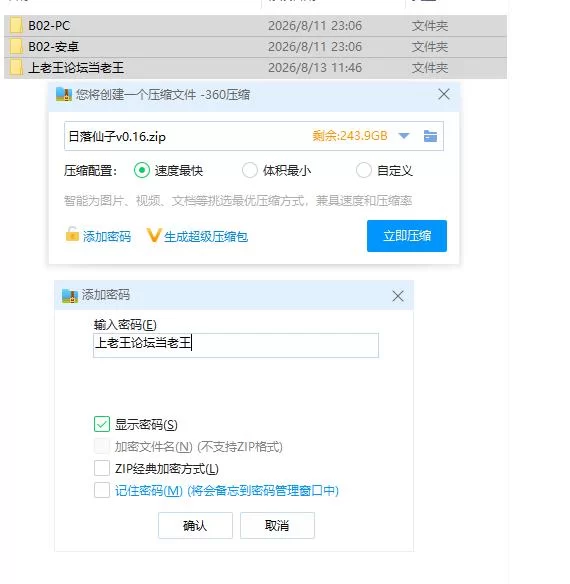This screenshot has height=584, width=570.
Task: Uncheck the 显示密码(S) checkbox
Action: point(102,424)
